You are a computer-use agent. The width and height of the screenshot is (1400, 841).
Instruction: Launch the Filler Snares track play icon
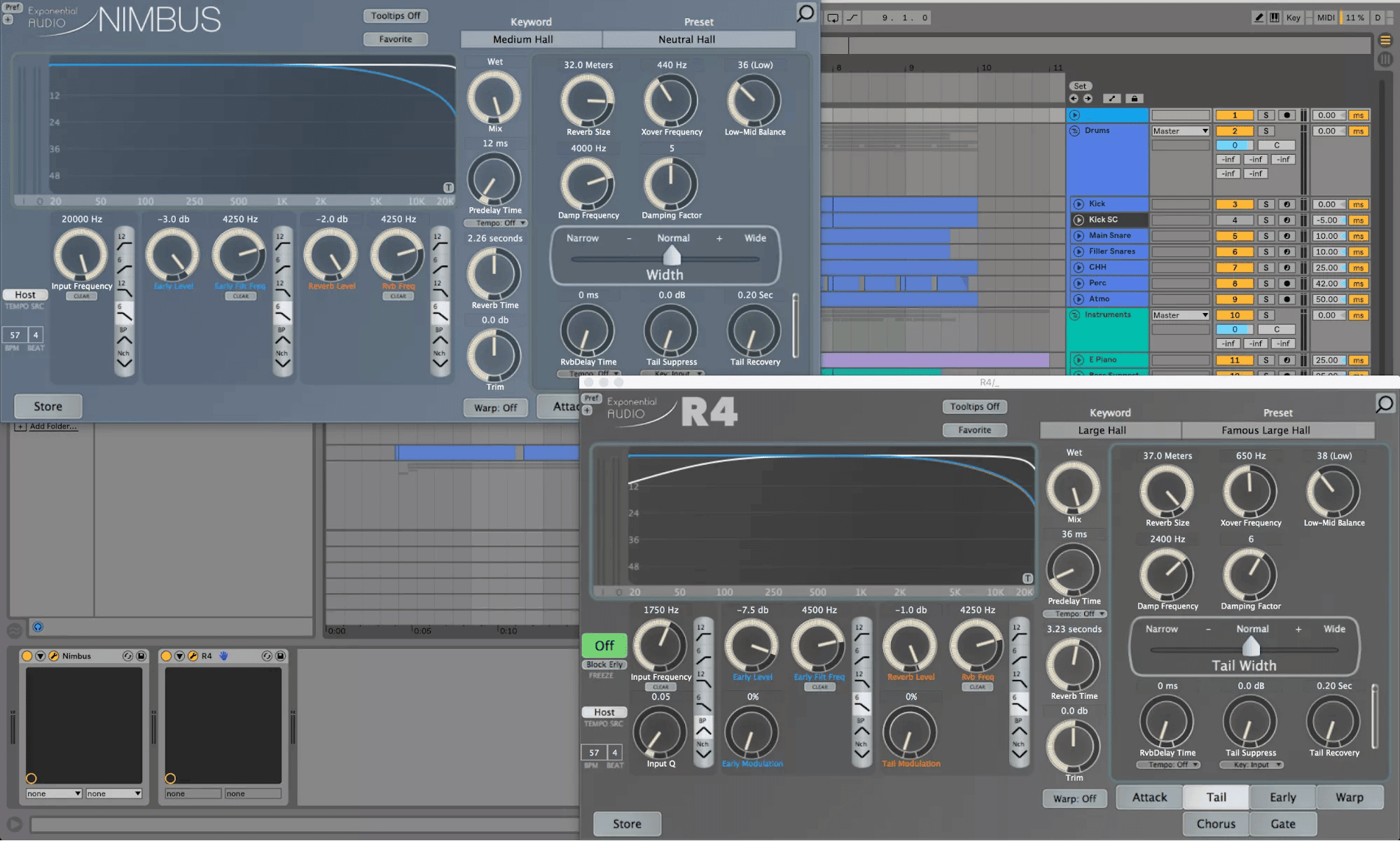click(x=1079, y=252)
